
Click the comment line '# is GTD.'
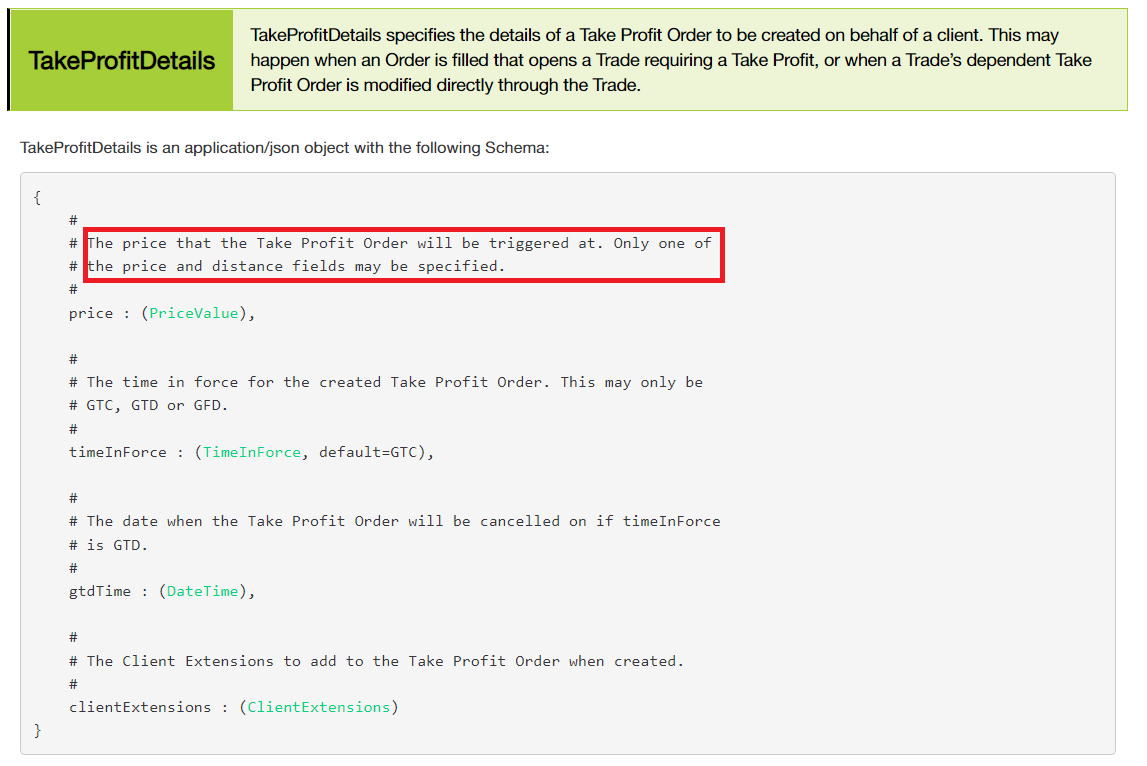click(x=108, y=544)
